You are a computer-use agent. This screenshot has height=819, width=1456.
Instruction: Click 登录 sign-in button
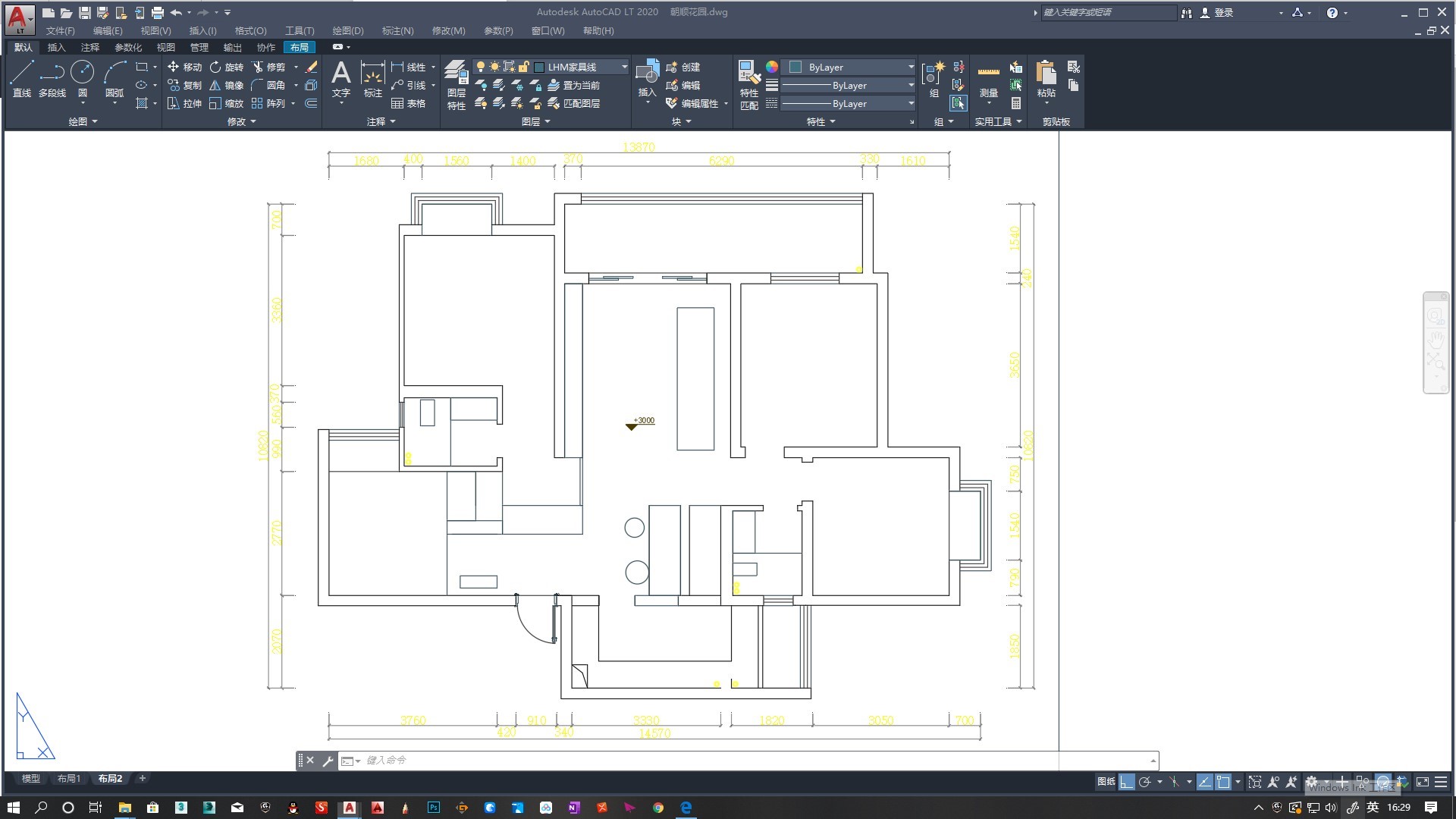click(1216, 13)
